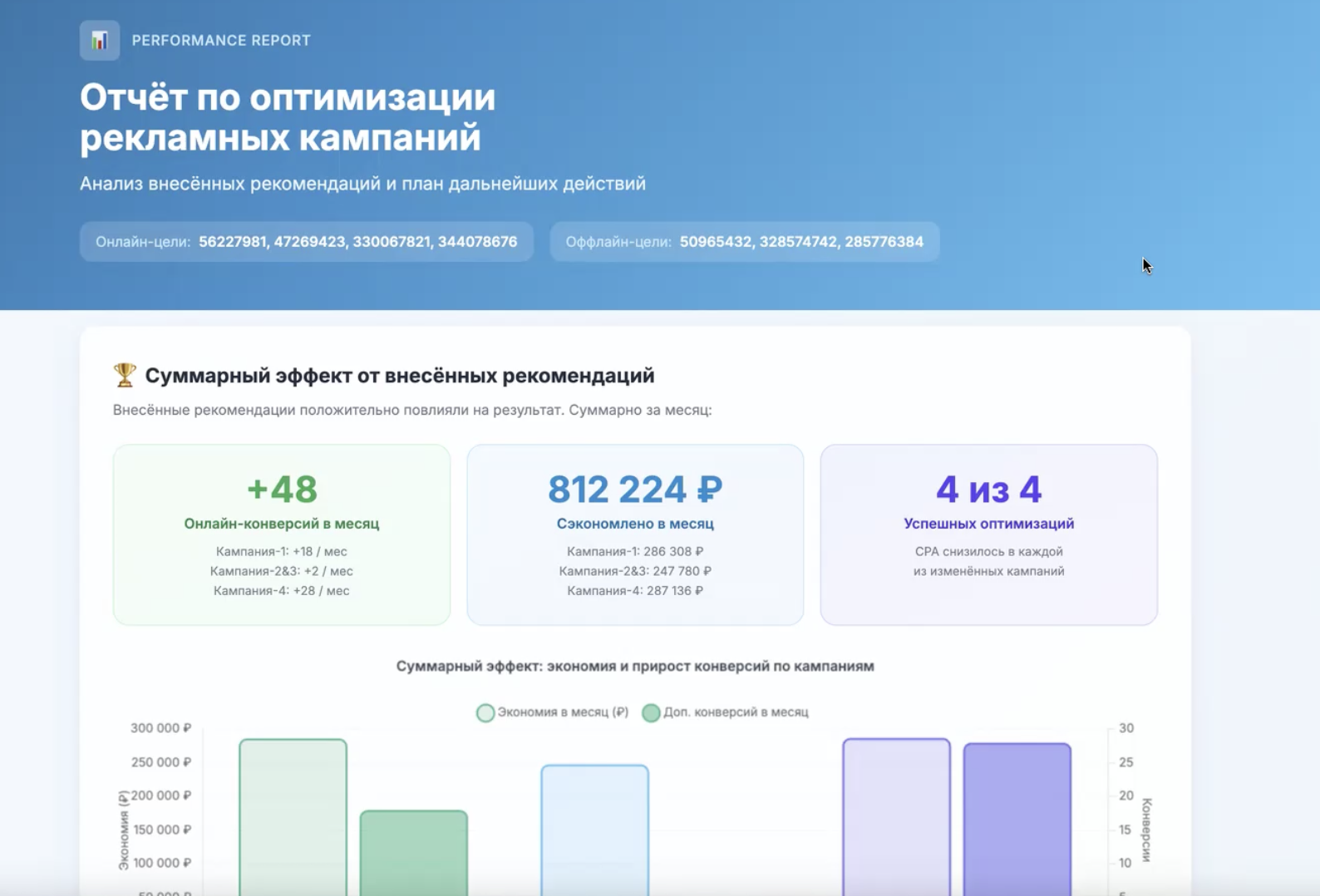Click the dark green conversions bar for Кампания-1
Screen dimensions: 1320x896
pyautogui.click(x=414, y=853)
